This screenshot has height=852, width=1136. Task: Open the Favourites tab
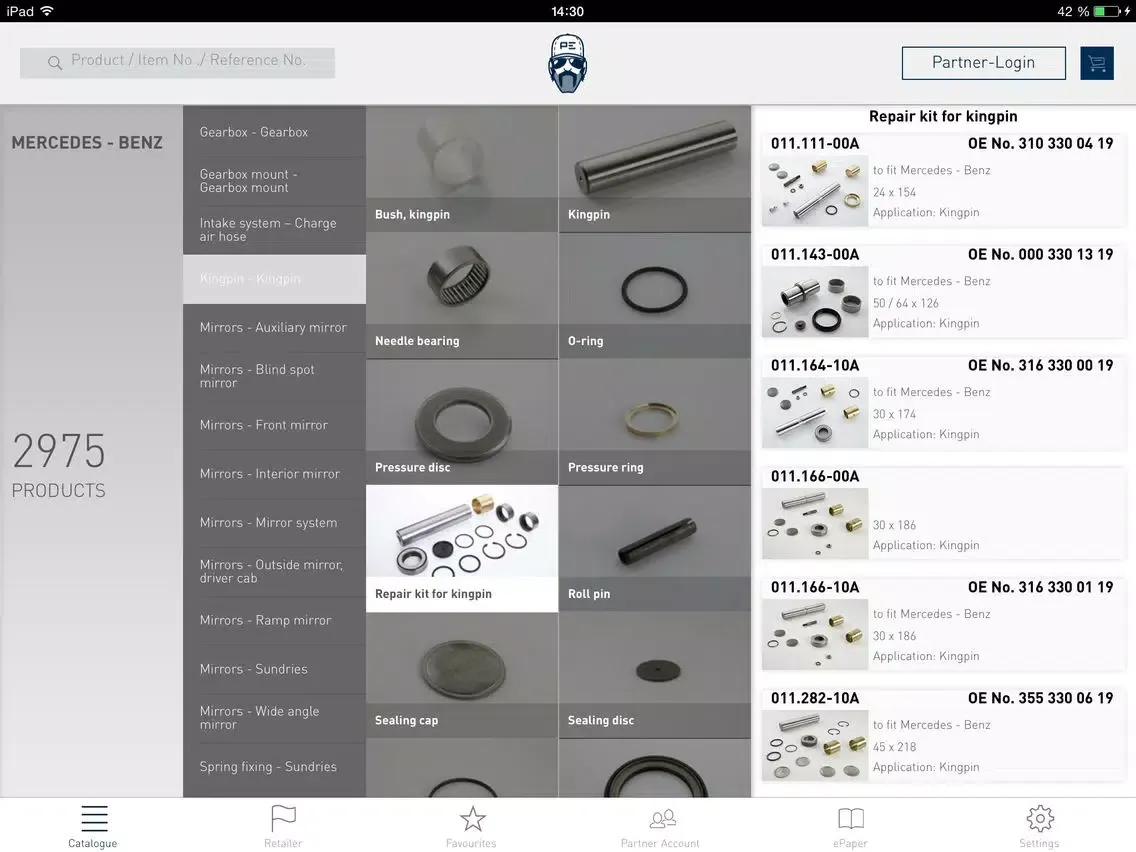[x=472, y=826]
